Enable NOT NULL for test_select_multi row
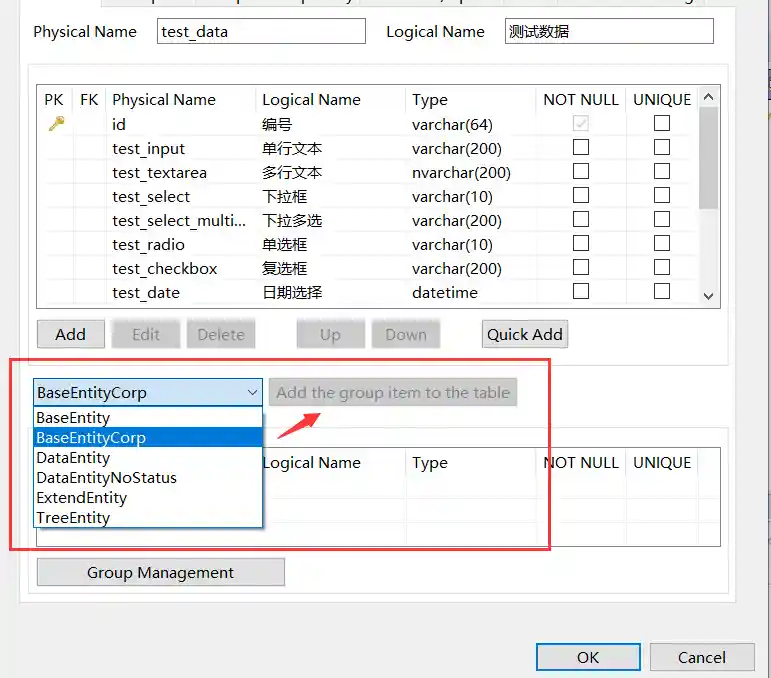The width and height of the screenshot is (771, 678). 581,219
